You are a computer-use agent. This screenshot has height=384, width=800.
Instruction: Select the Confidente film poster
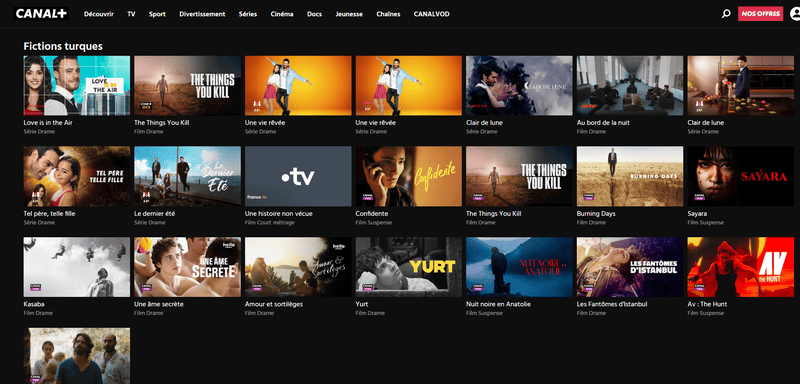tap(409, 176)
